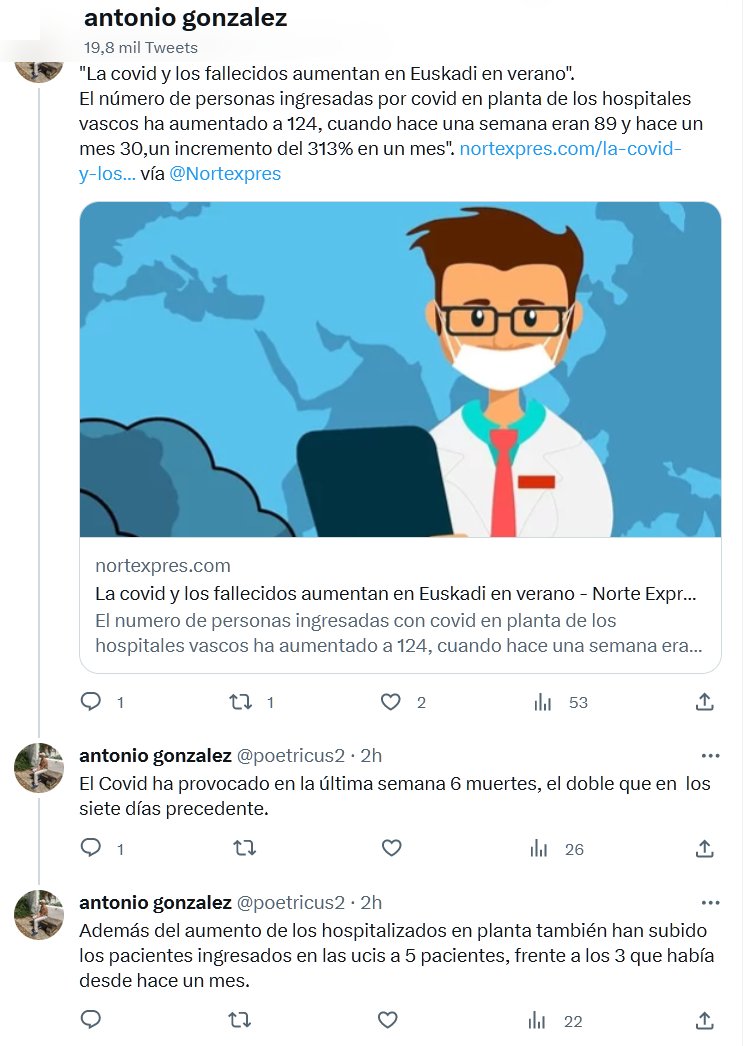Click @poetricus2 handle on the ucis tweet

[x=290, y=902]
